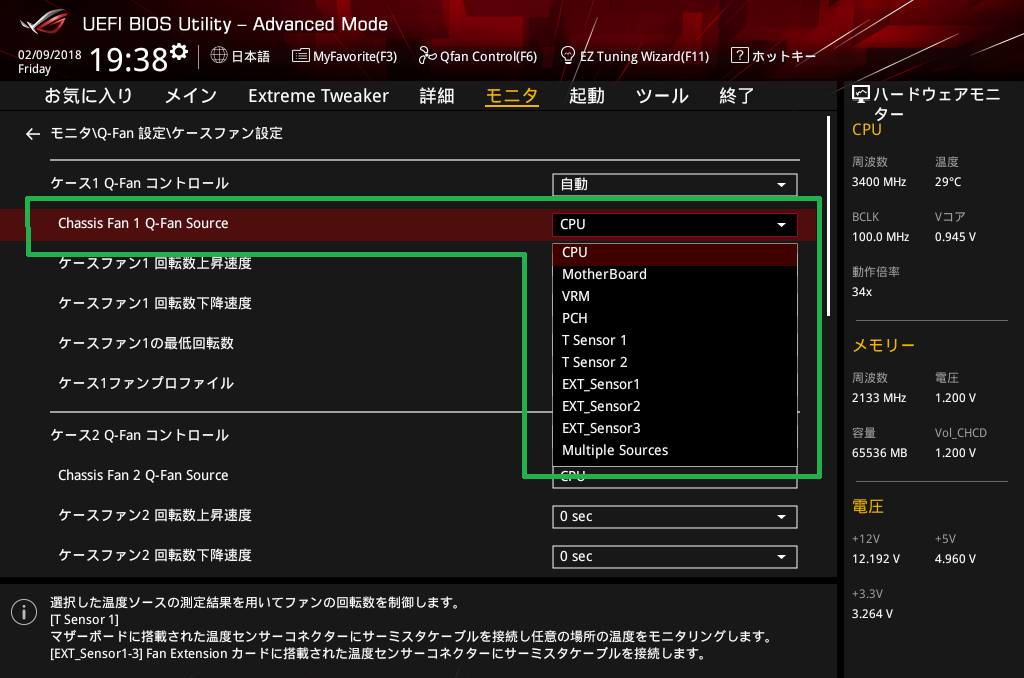
Task: Select Chassis Fan 1 Q-Fan Source row label
Action: (x=143, y=223)
